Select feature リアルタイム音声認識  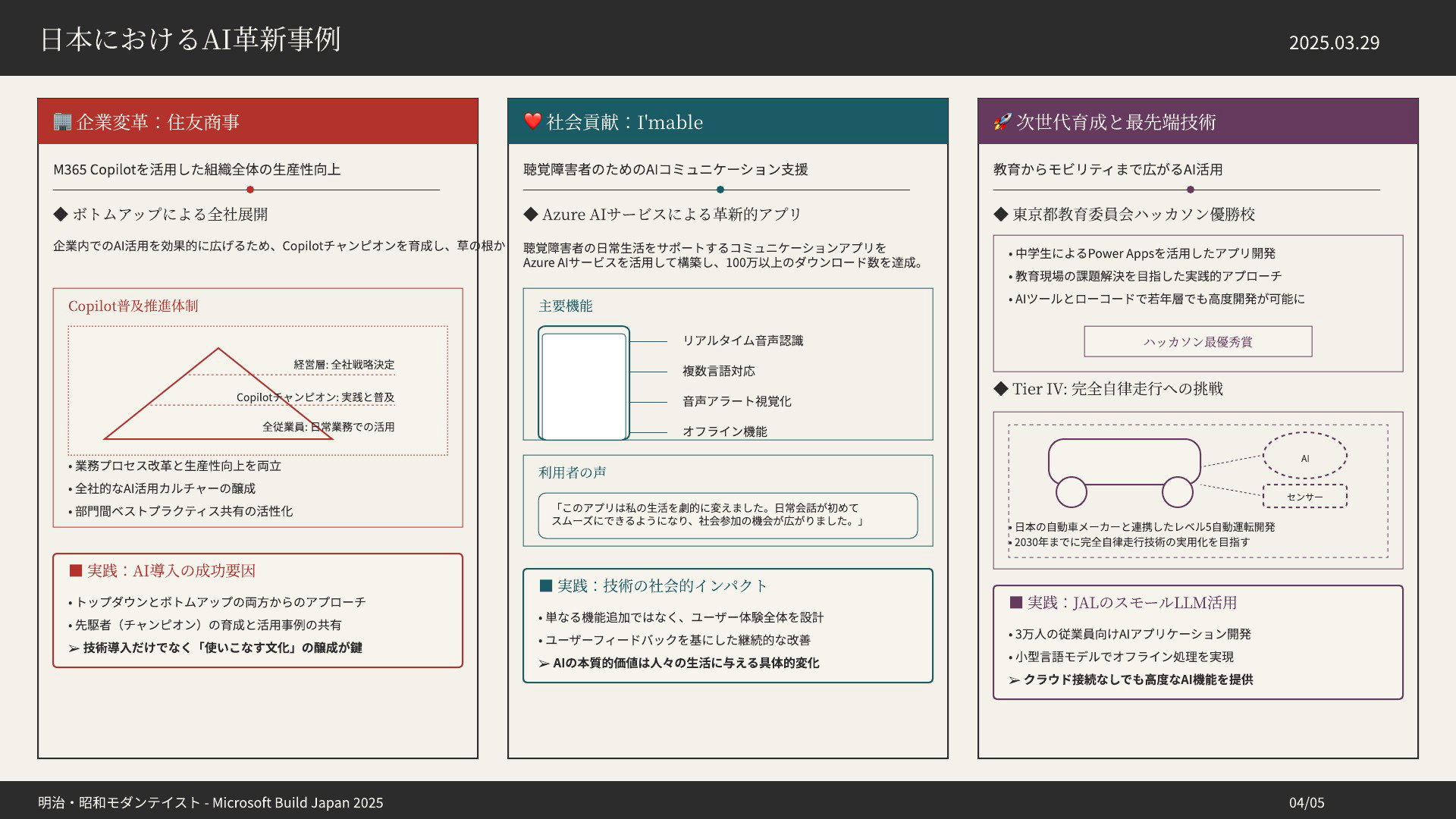click(x=742, y=340)
